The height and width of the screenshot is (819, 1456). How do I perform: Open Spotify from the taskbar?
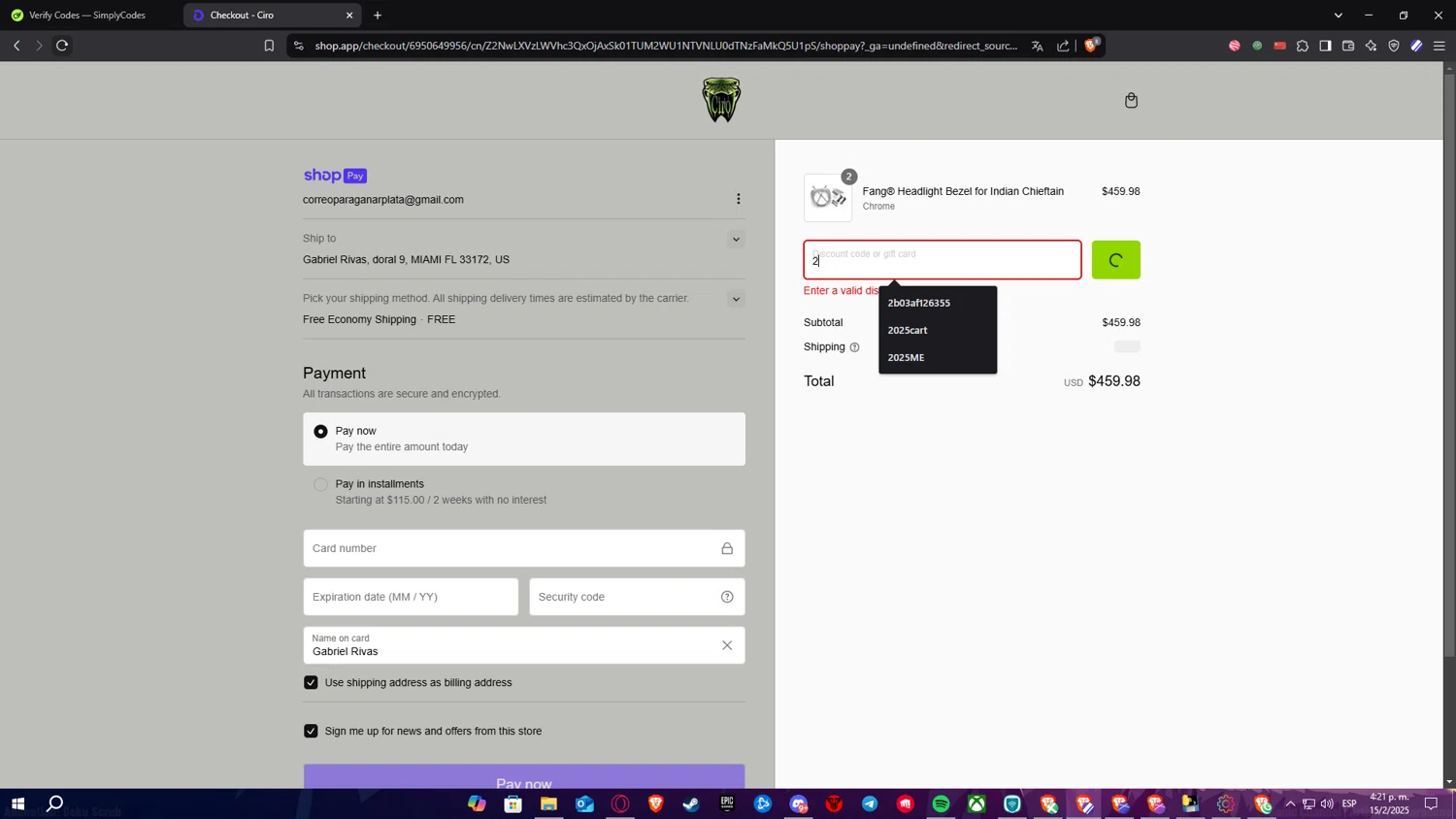[941, 803]
